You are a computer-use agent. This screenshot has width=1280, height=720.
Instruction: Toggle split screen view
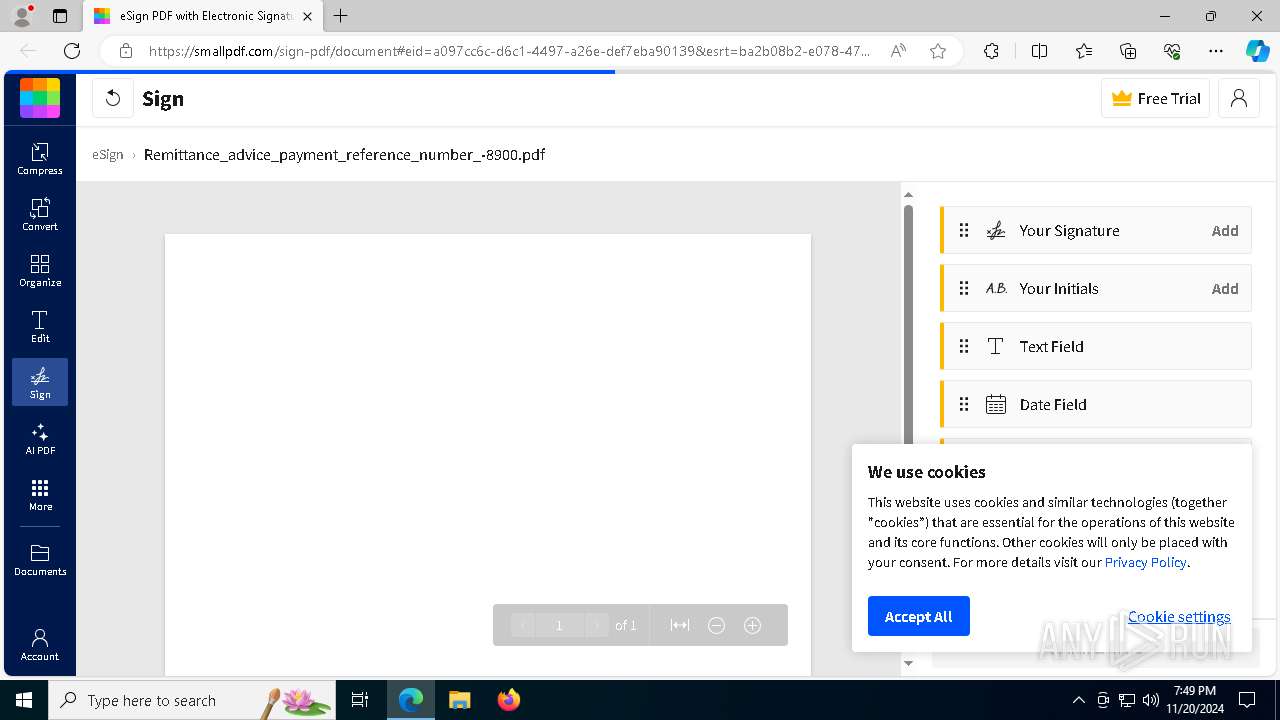click(x=1039, y=51)
